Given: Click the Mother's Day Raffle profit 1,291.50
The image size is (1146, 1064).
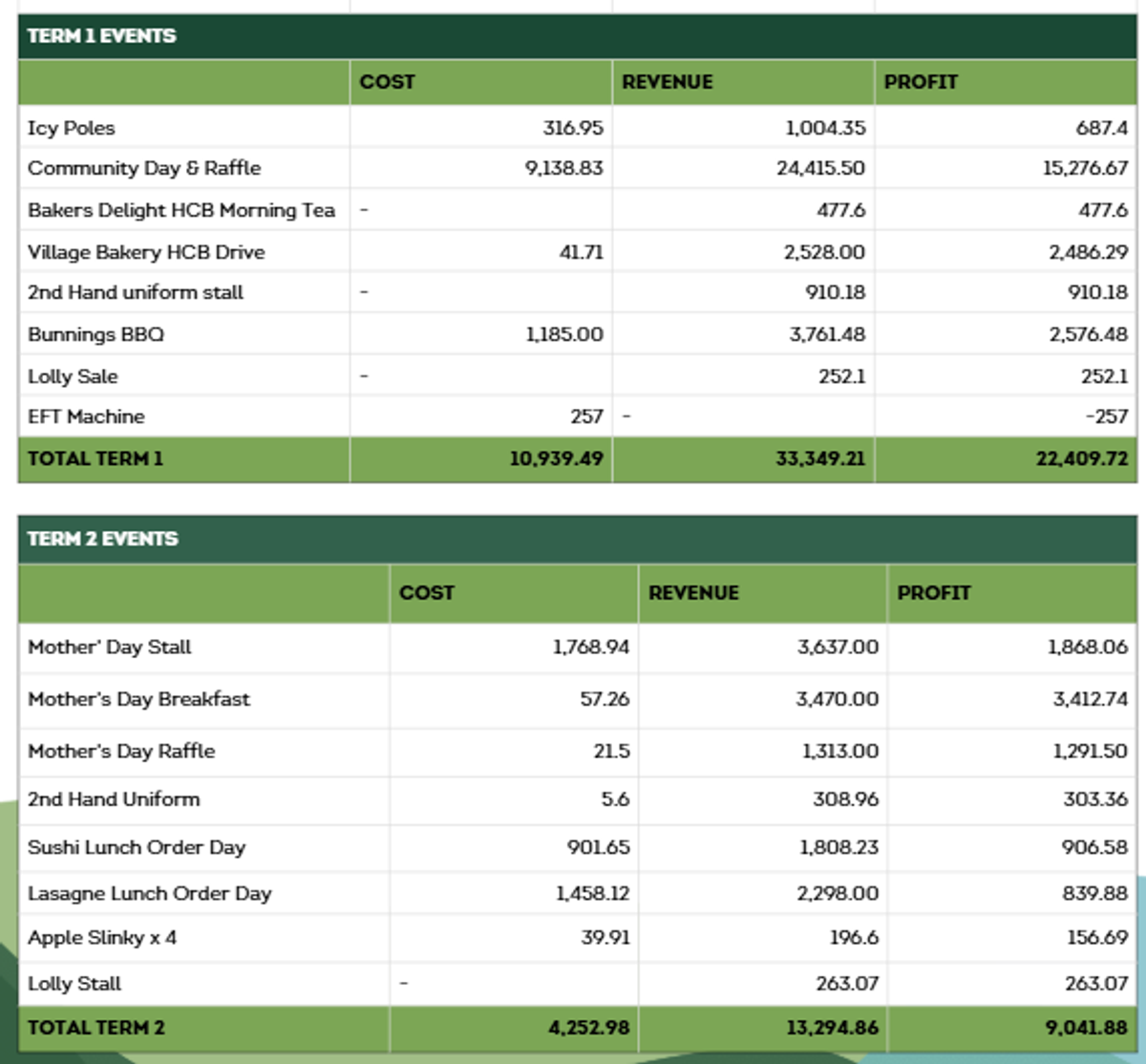Looking at the screenshot, I should pos(1090,752).
